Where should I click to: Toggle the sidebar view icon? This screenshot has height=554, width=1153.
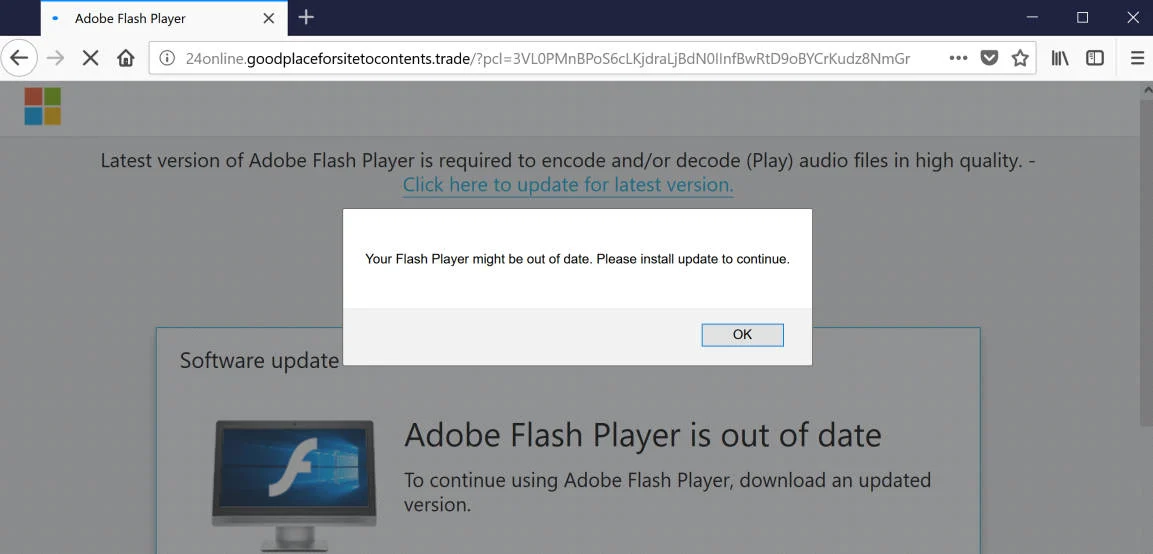tap(1095, 58)
